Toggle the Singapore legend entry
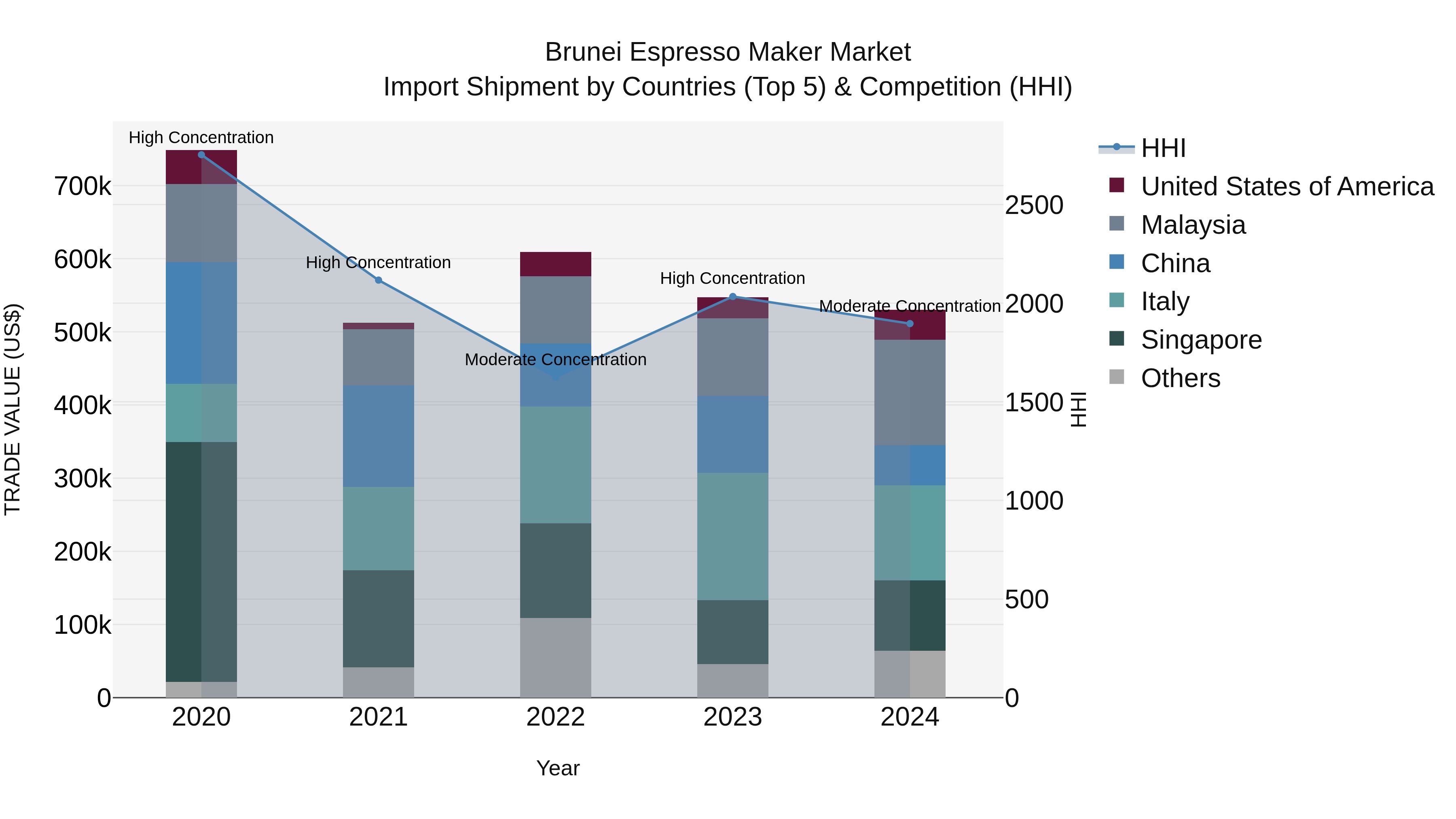This screenshot has width=1456, height=819. (1186, 339)
